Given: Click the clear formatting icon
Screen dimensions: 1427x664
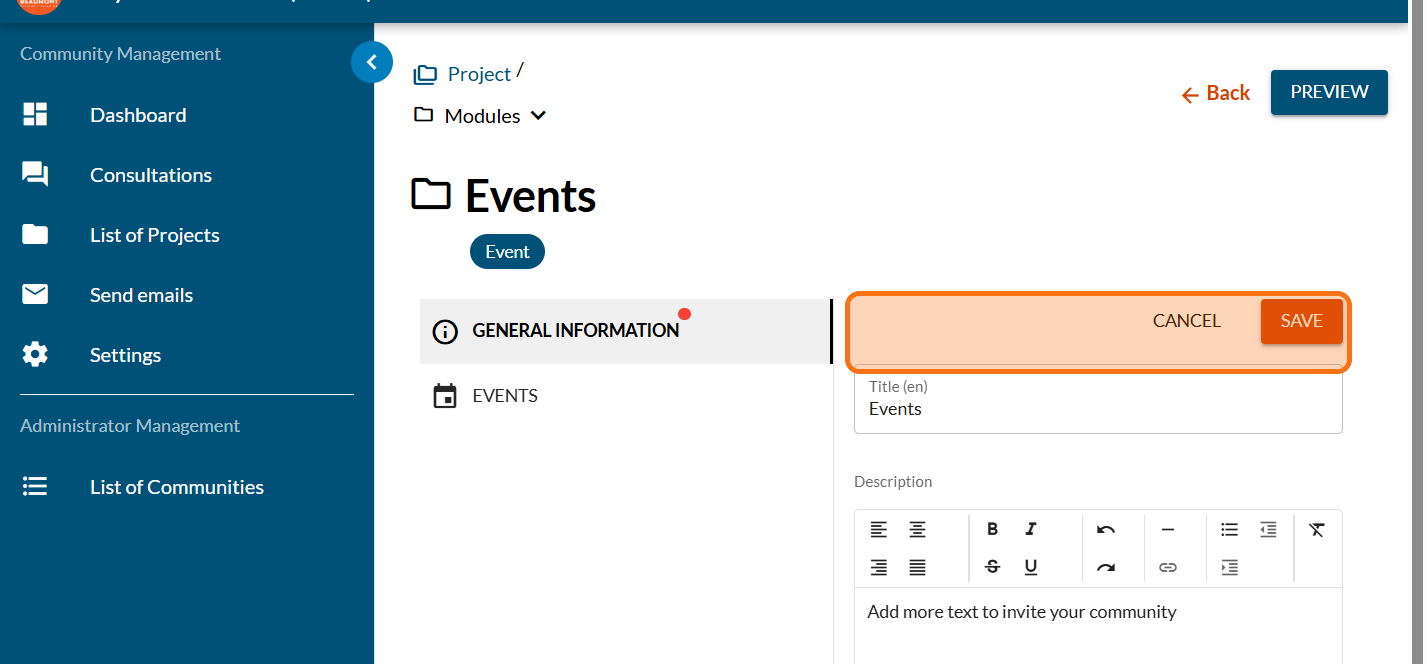Looking at the screenshot, I should 1316,529.
